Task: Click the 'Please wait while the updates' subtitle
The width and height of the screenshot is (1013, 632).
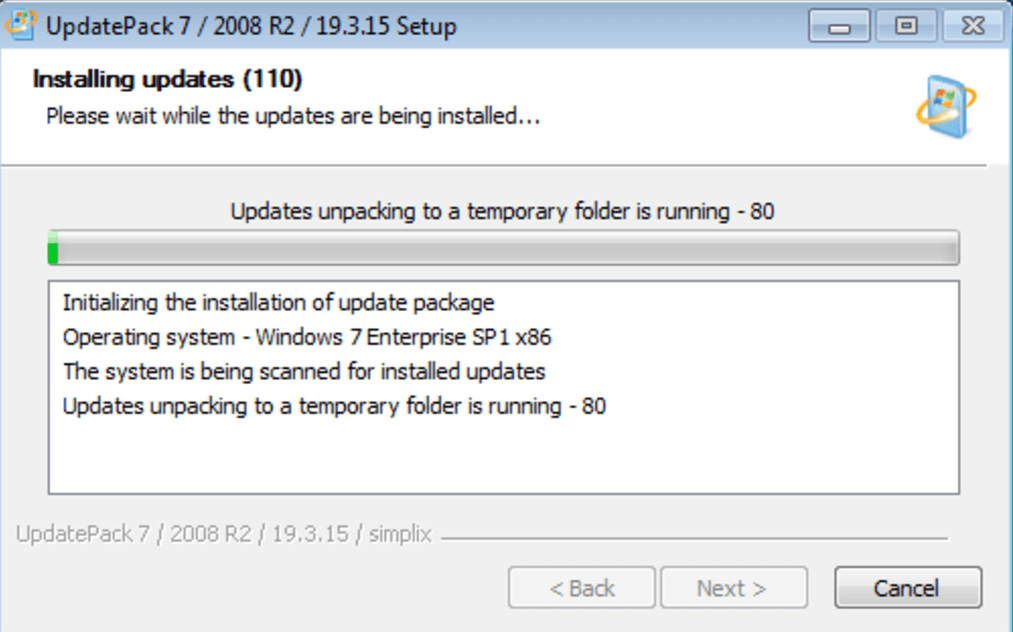Action: point(293,116)
